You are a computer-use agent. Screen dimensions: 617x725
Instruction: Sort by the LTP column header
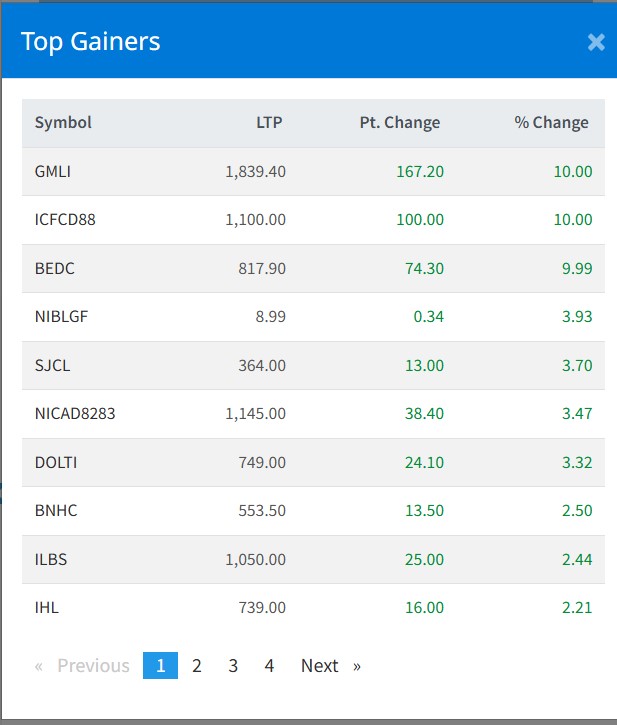pos(269,123)
